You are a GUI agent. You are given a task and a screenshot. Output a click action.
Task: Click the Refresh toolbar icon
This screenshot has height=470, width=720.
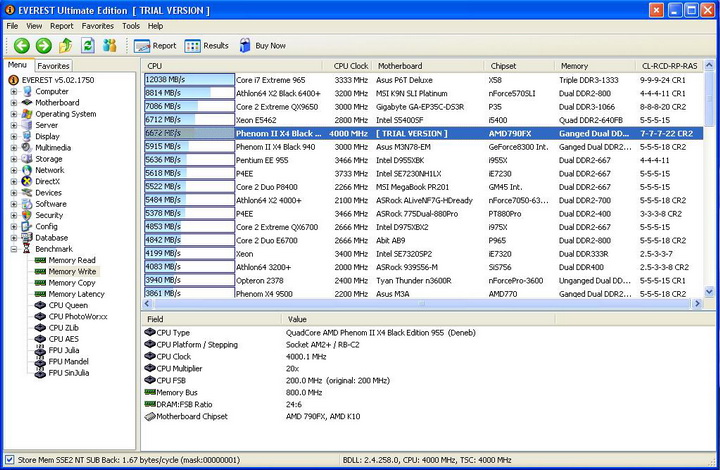(x=88, y=45)
